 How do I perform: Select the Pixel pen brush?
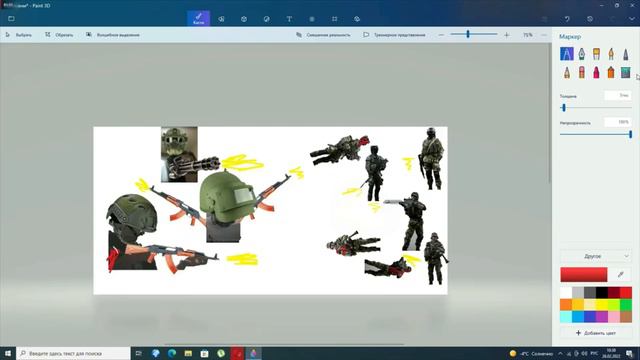[x=626, y=54]
